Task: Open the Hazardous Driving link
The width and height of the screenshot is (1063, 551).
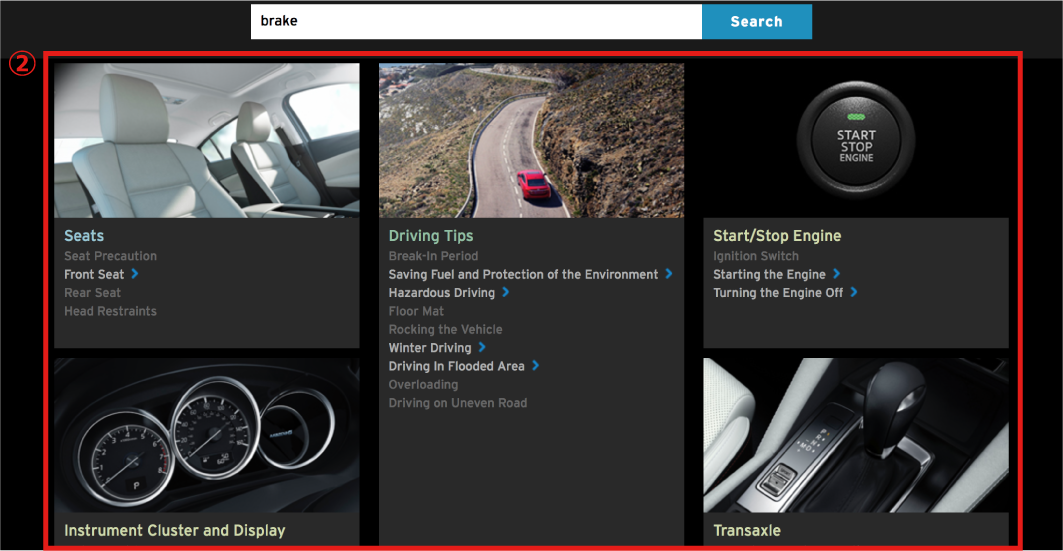Action: [x=441, y=293]
